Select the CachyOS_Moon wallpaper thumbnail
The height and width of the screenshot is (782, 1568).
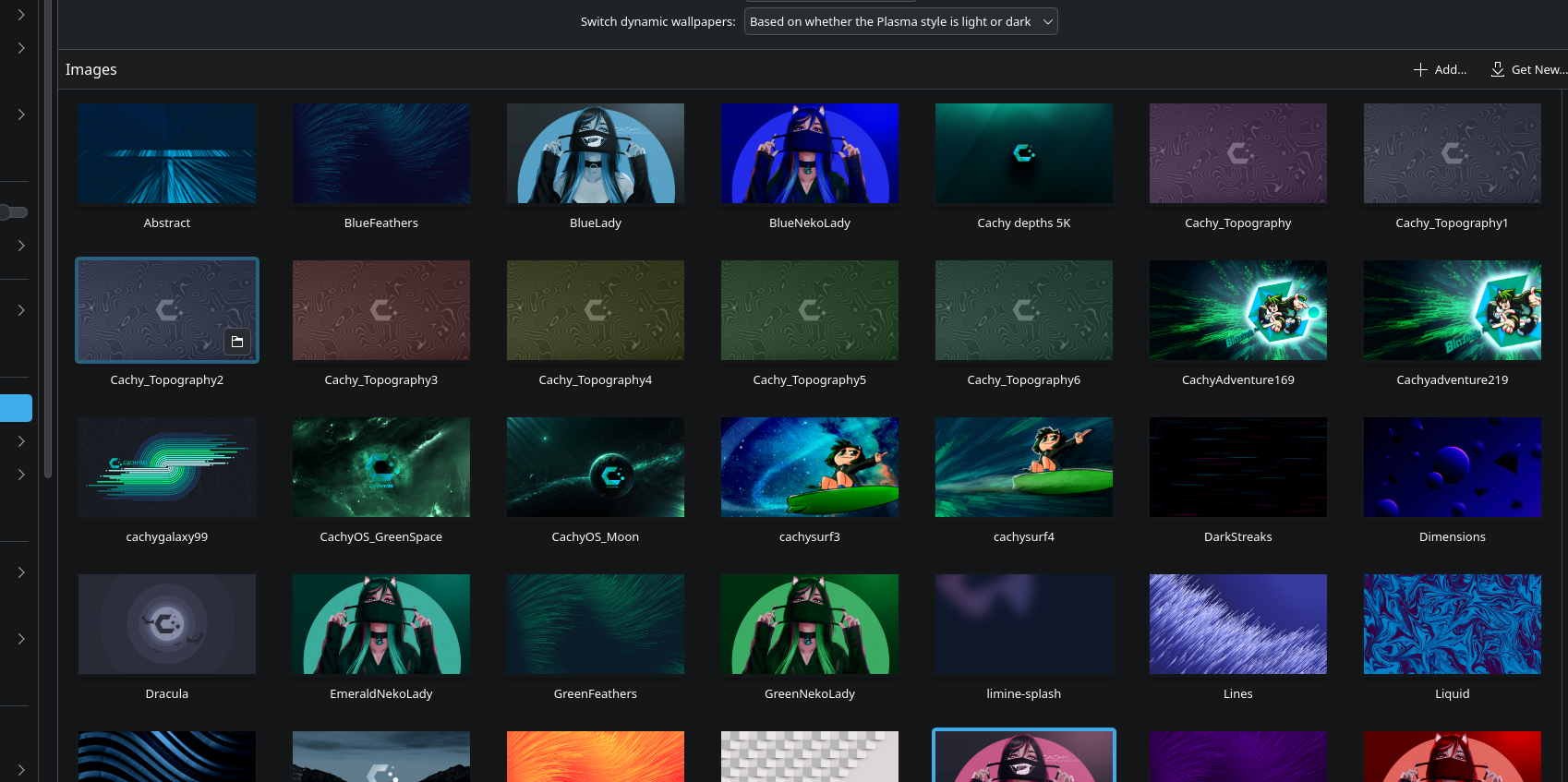(596, 467)
